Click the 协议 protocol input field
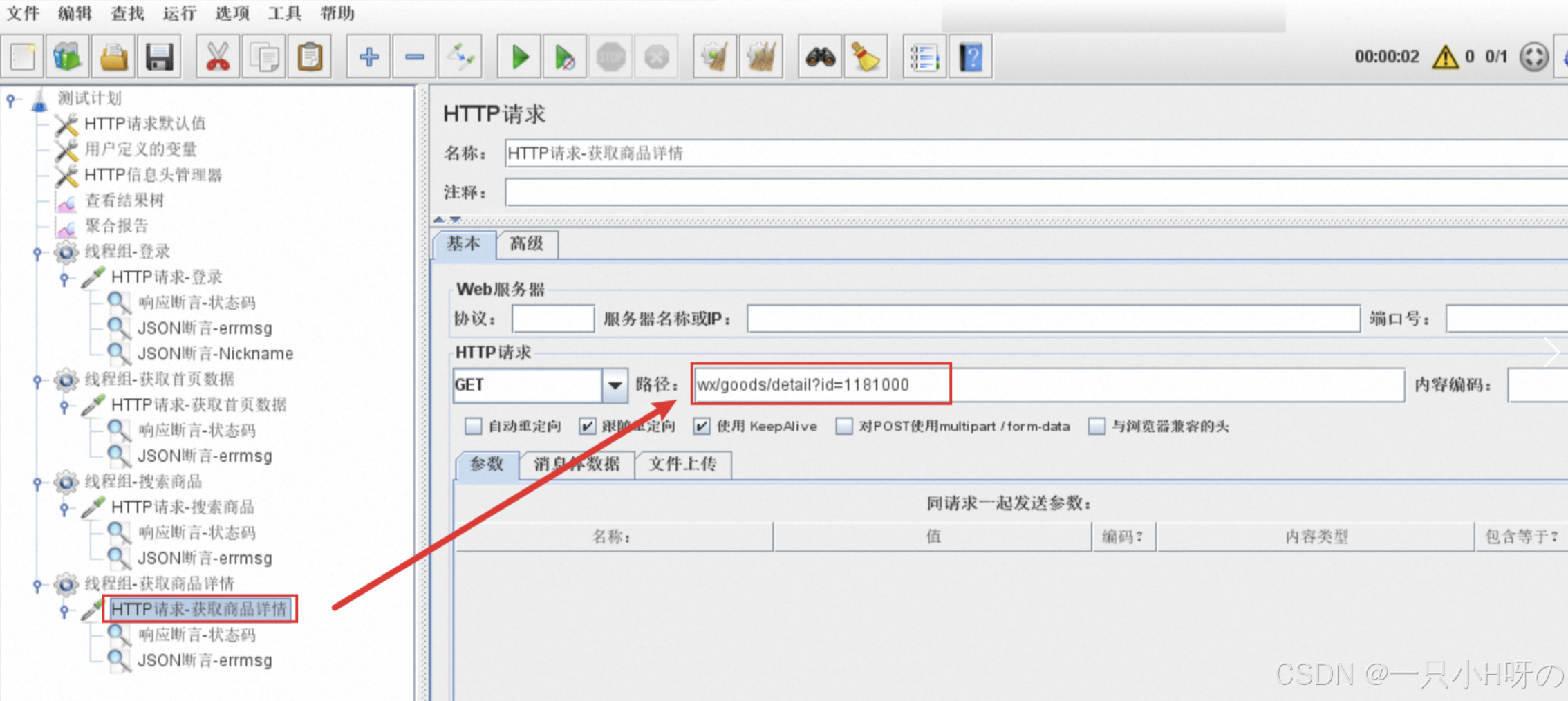The width and height of the screenshot is (1568, 701). click(553, 319)
